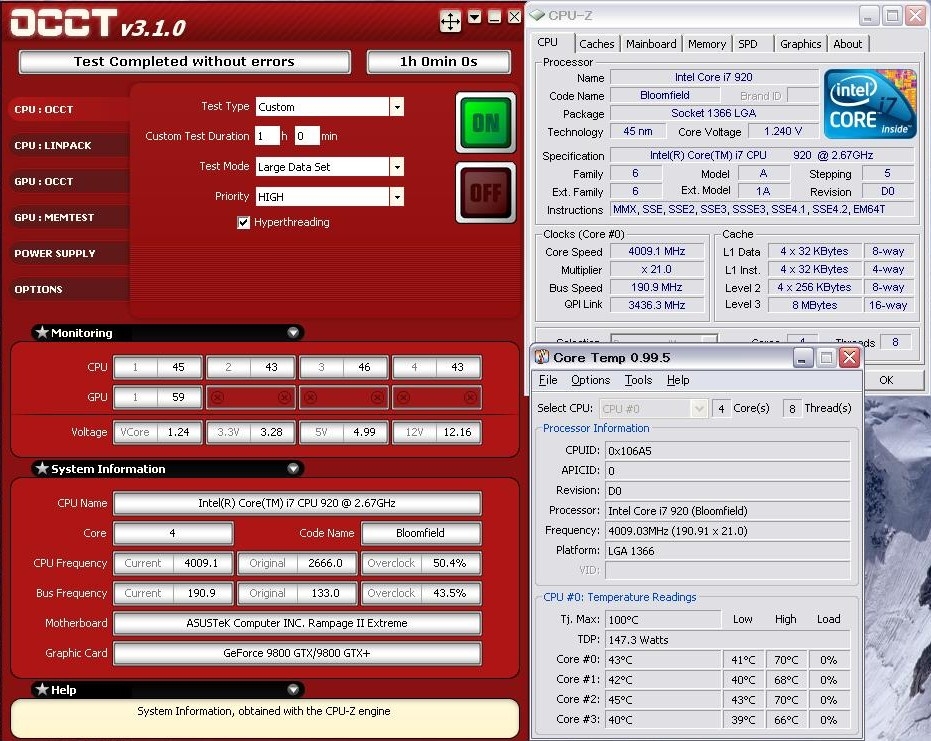The width and height of the screenshot is (931, 741).
Task: Click the CPUID 0x106A5 field
Action: pyautogui.click(x=727, y=451)
